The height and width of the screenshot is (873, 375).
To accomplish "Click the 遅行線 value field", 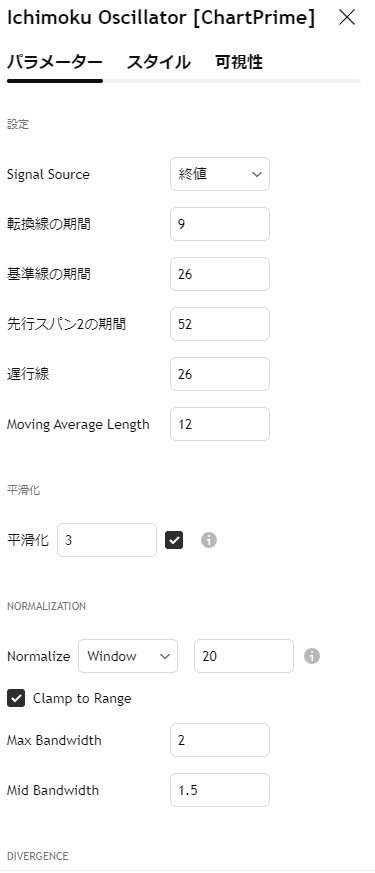I will pyautogui.click(x=220, y=374).
